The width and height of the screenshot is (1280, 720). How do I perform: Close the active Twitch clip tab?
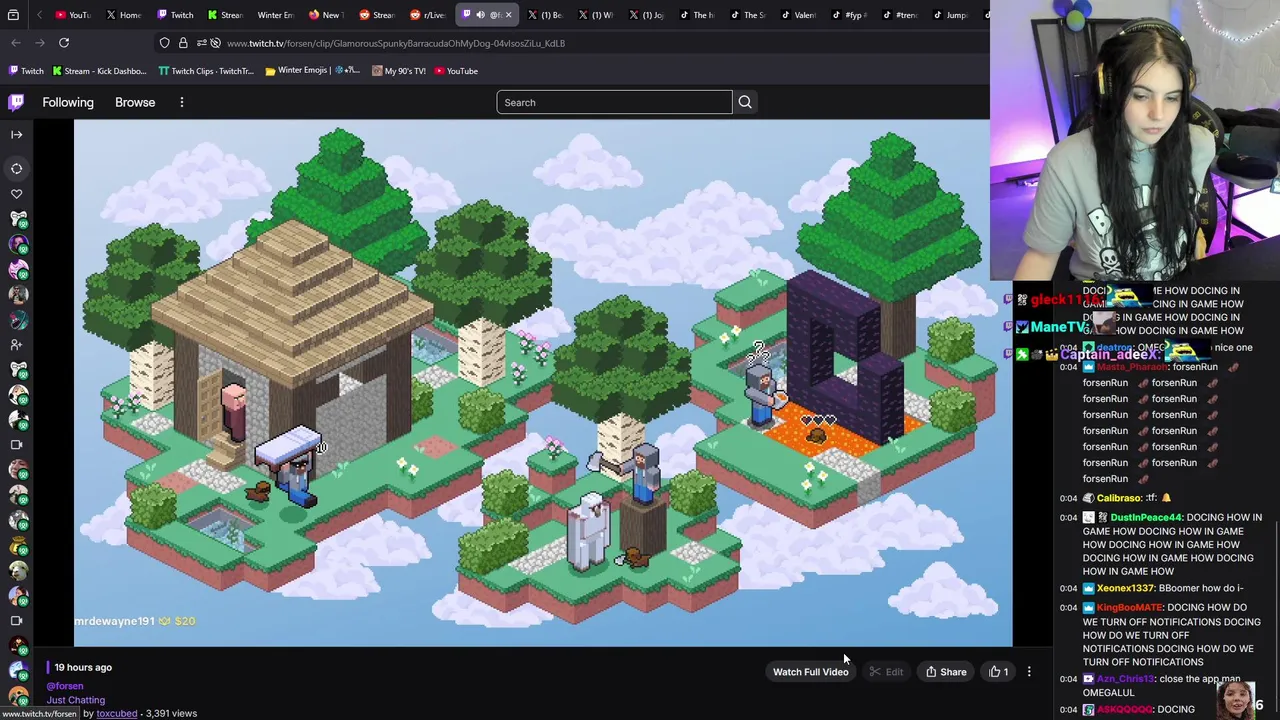point(508,15)
